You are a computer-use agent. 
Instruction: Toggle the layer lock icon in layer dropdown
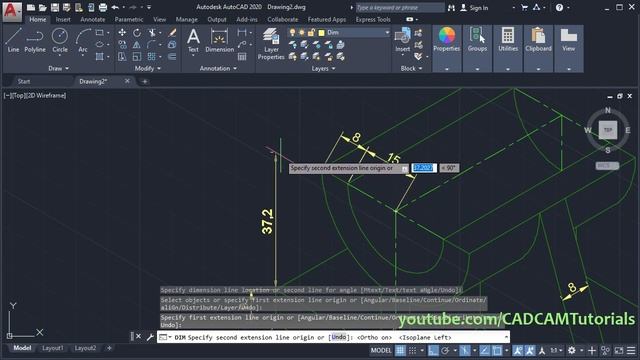(311, 33)
